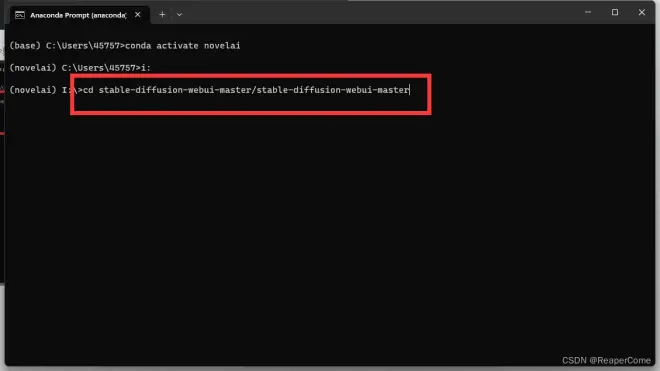Image resolution: width=660 pixels, height=371 pixels.
Task: Close the terminal window
Action: [641, 12]
